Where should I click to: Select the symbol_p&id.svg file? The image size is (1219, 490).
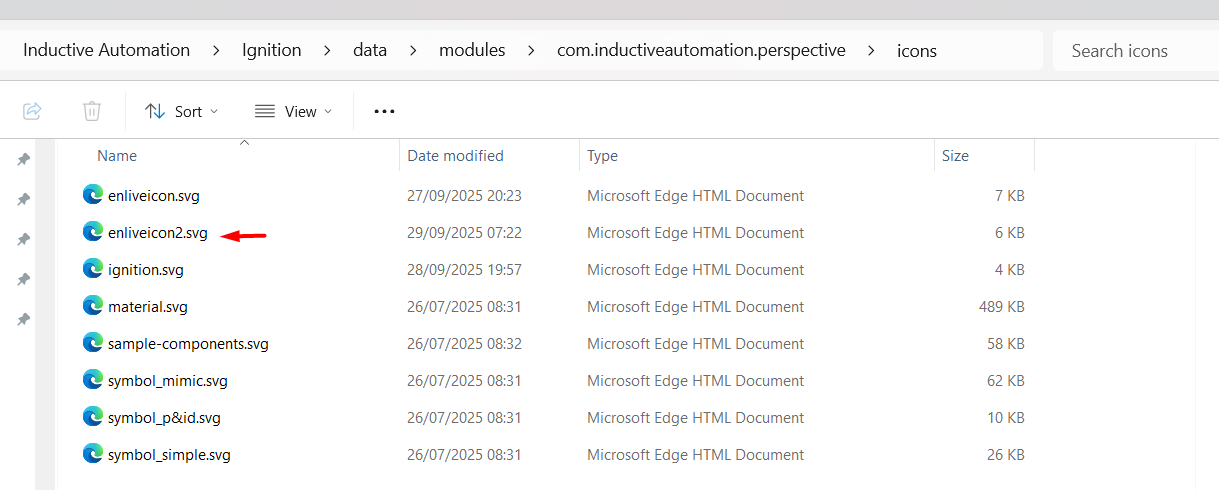click(164, 417)
